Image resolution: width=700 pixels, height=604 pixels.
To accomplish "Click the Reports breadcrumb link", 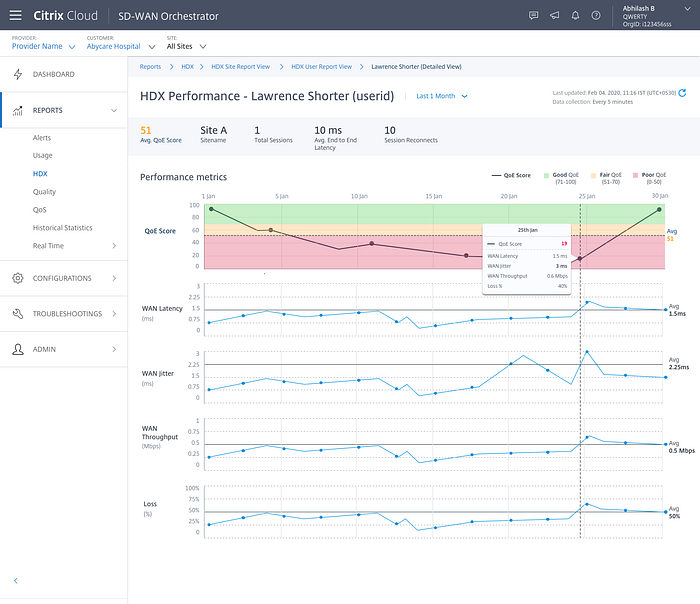I will click(x=150, y=67).
